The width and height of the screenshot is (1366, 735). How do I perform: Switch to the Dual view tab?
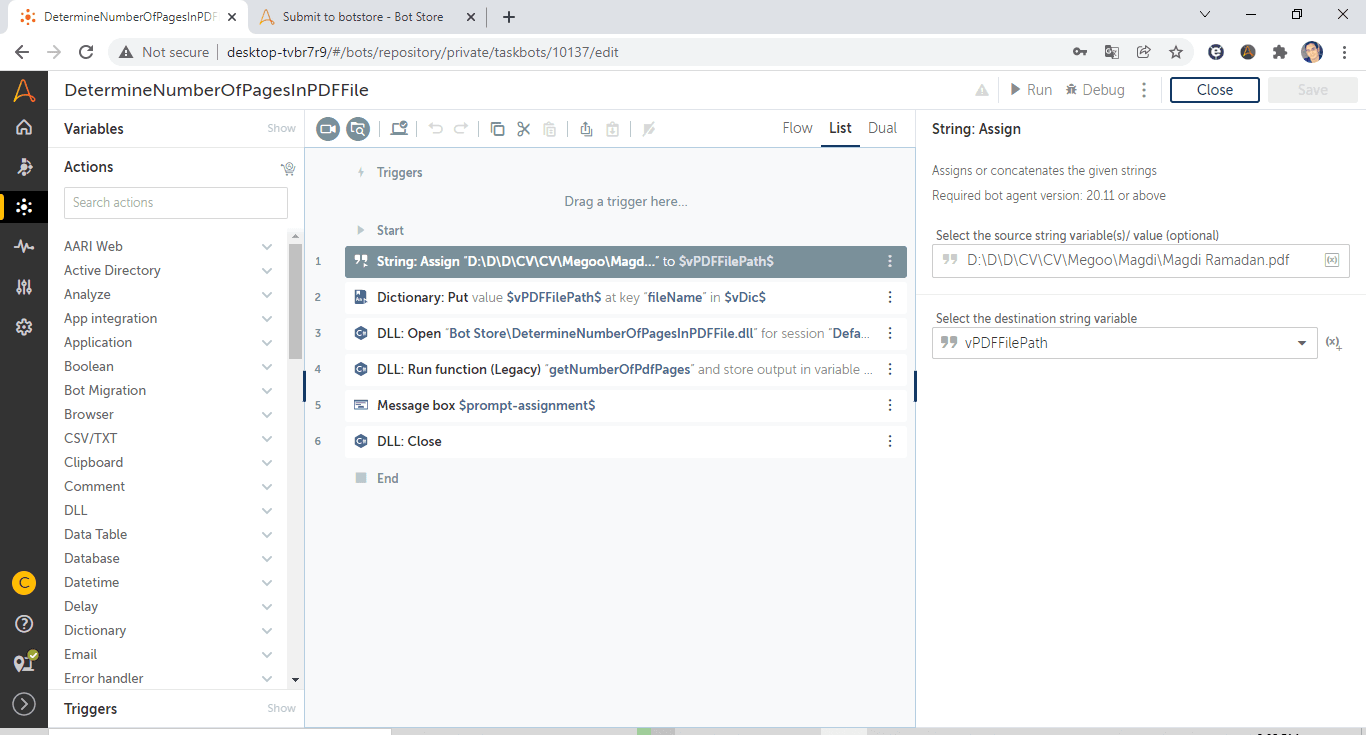coord(882,128)
